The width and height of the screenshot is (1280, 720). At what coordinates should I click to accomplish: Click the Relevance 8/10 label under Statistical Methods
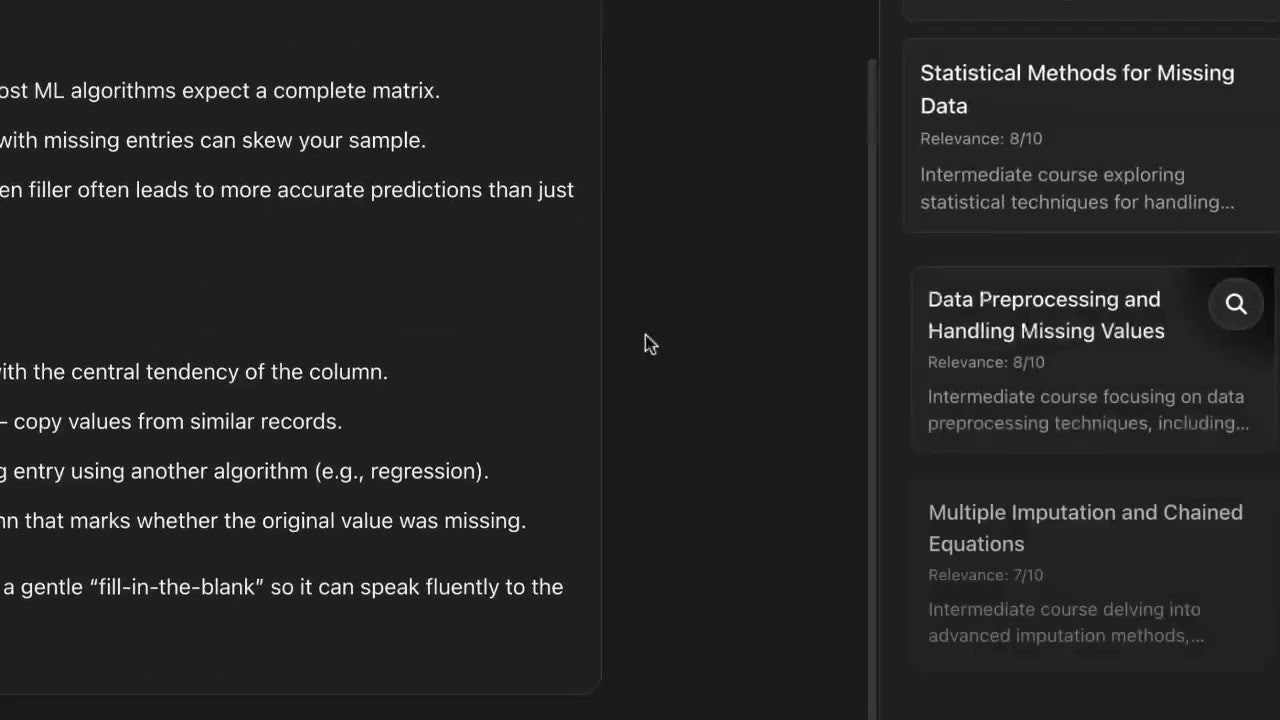[980, 139]
